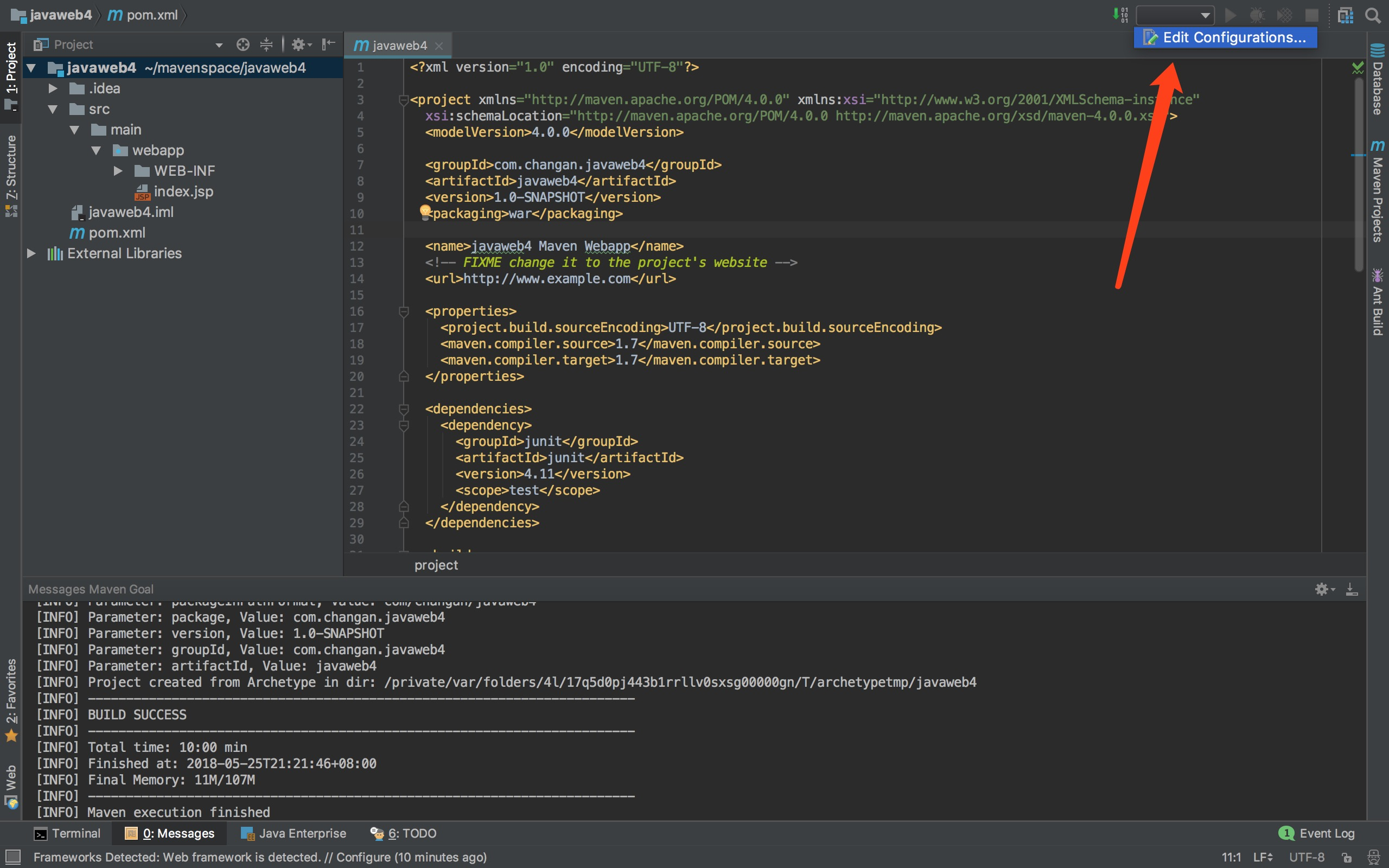Click the intention light bulb on line 10
1389x868 pixels.
tap(425, 213)
